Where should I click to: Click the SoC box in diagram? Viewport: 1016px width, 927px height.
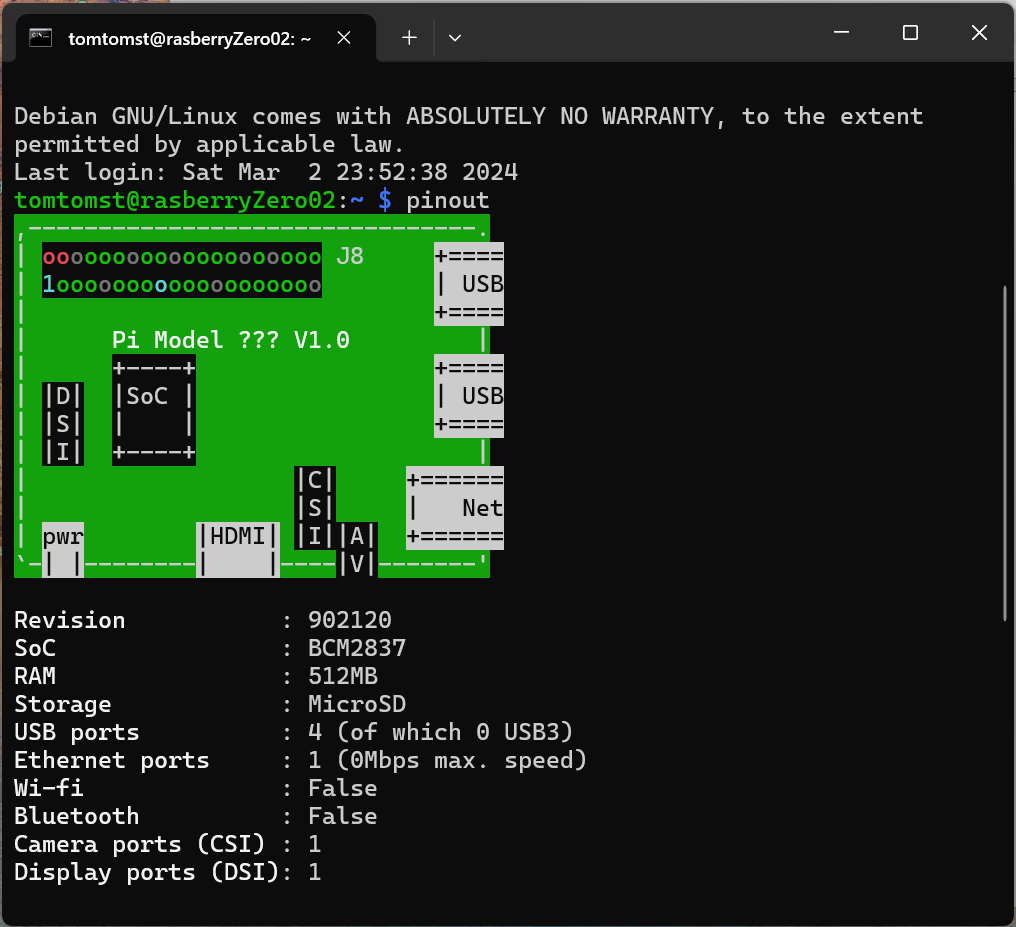(x=154, y=410)
